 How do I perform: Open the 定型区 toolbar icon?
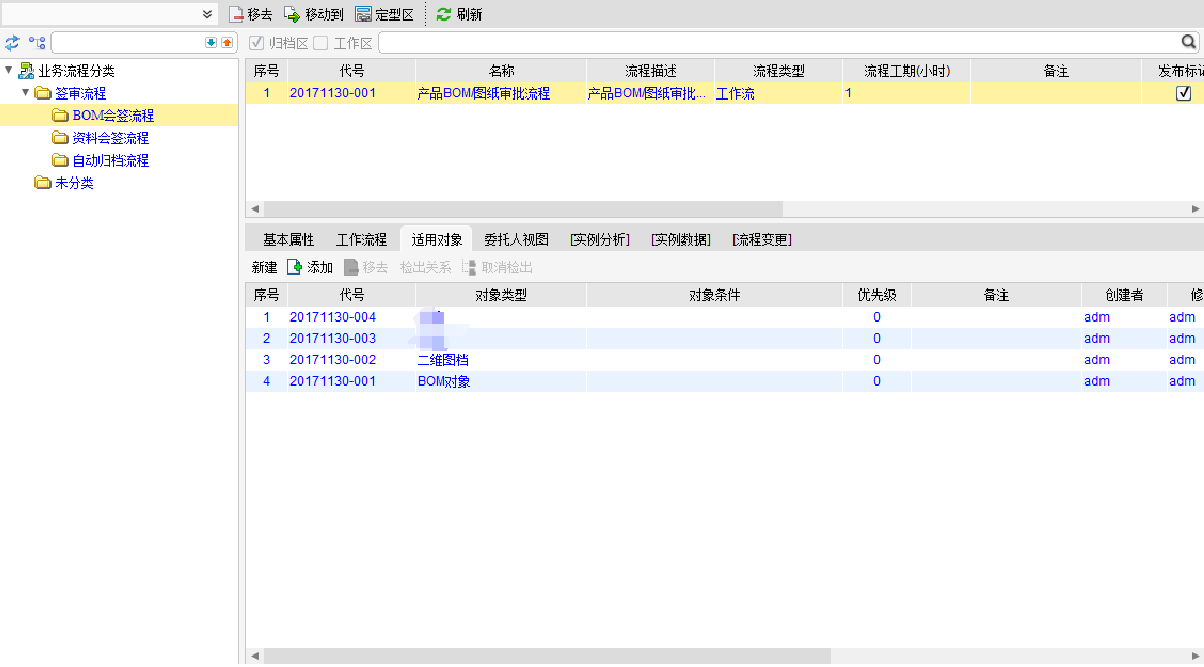[364, 15]
